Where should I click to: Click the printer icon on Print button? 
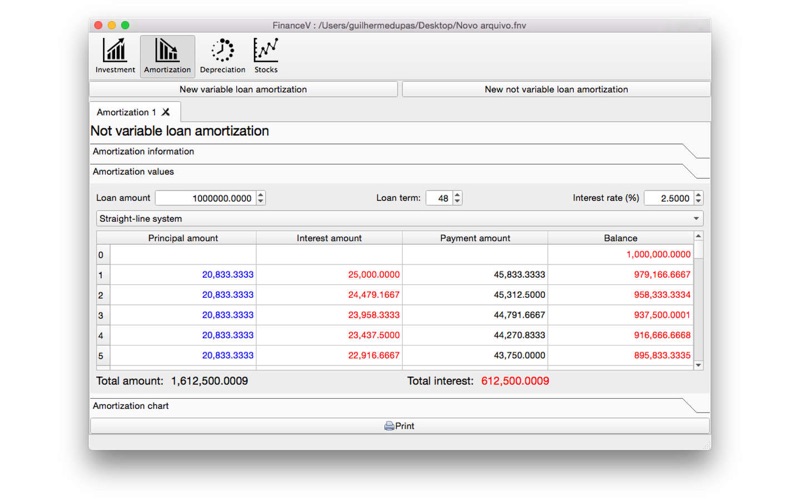tap(389, 426)
